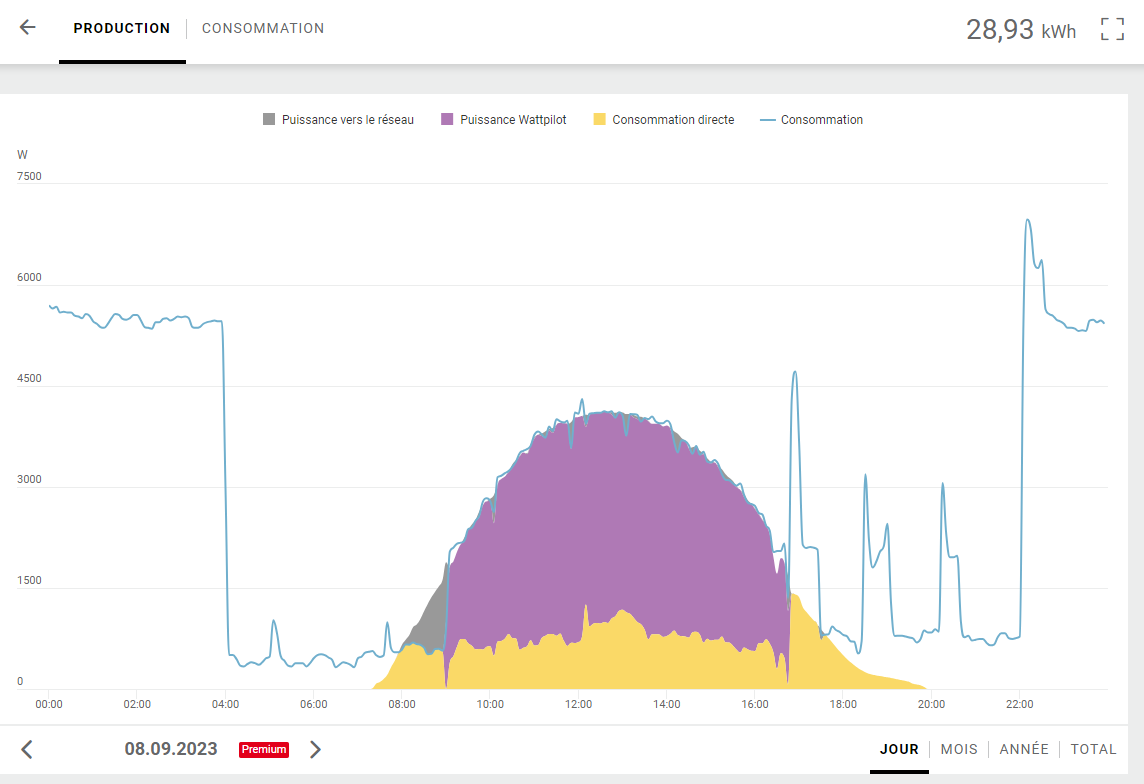Viewport: 1144px width, 784px height.
Task: Select the JOUR time range
Action: click(x=899, y=749)
